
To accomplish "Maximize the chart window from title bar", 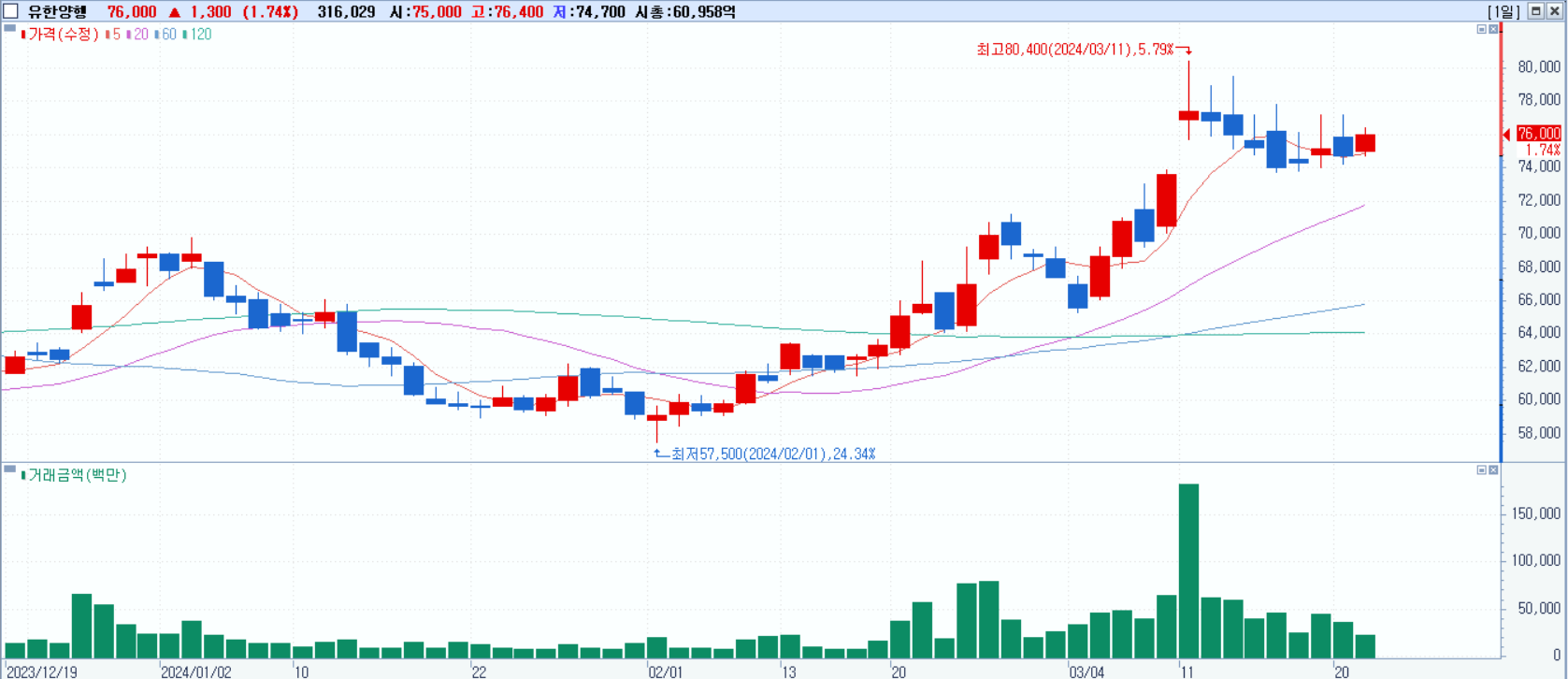I will (1535, 11).
